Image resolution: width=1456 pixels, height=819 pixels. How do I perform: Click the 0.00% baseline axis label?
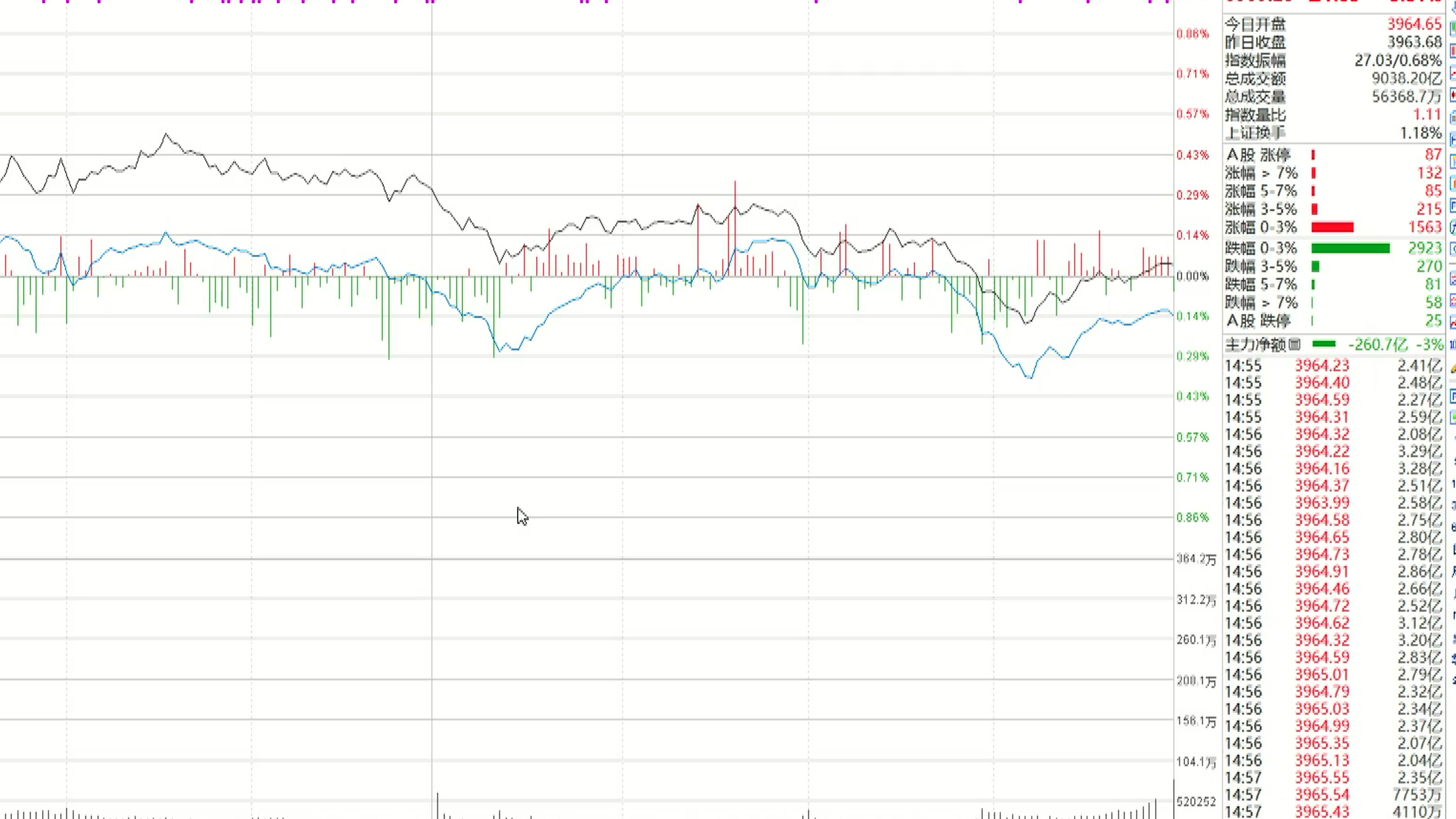click(1192, 277)
